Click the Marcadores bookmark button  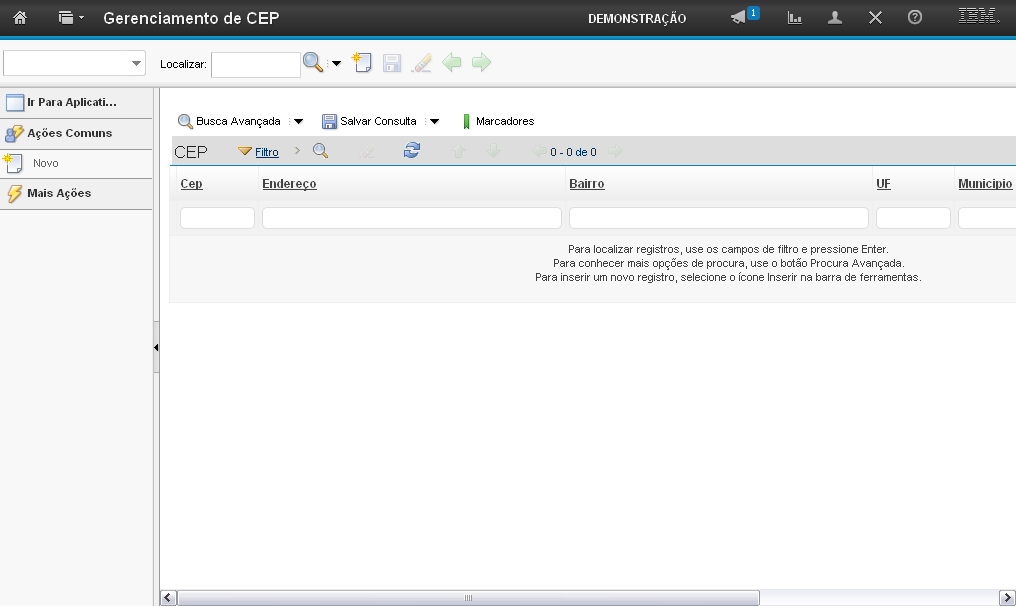pos(498,121)
